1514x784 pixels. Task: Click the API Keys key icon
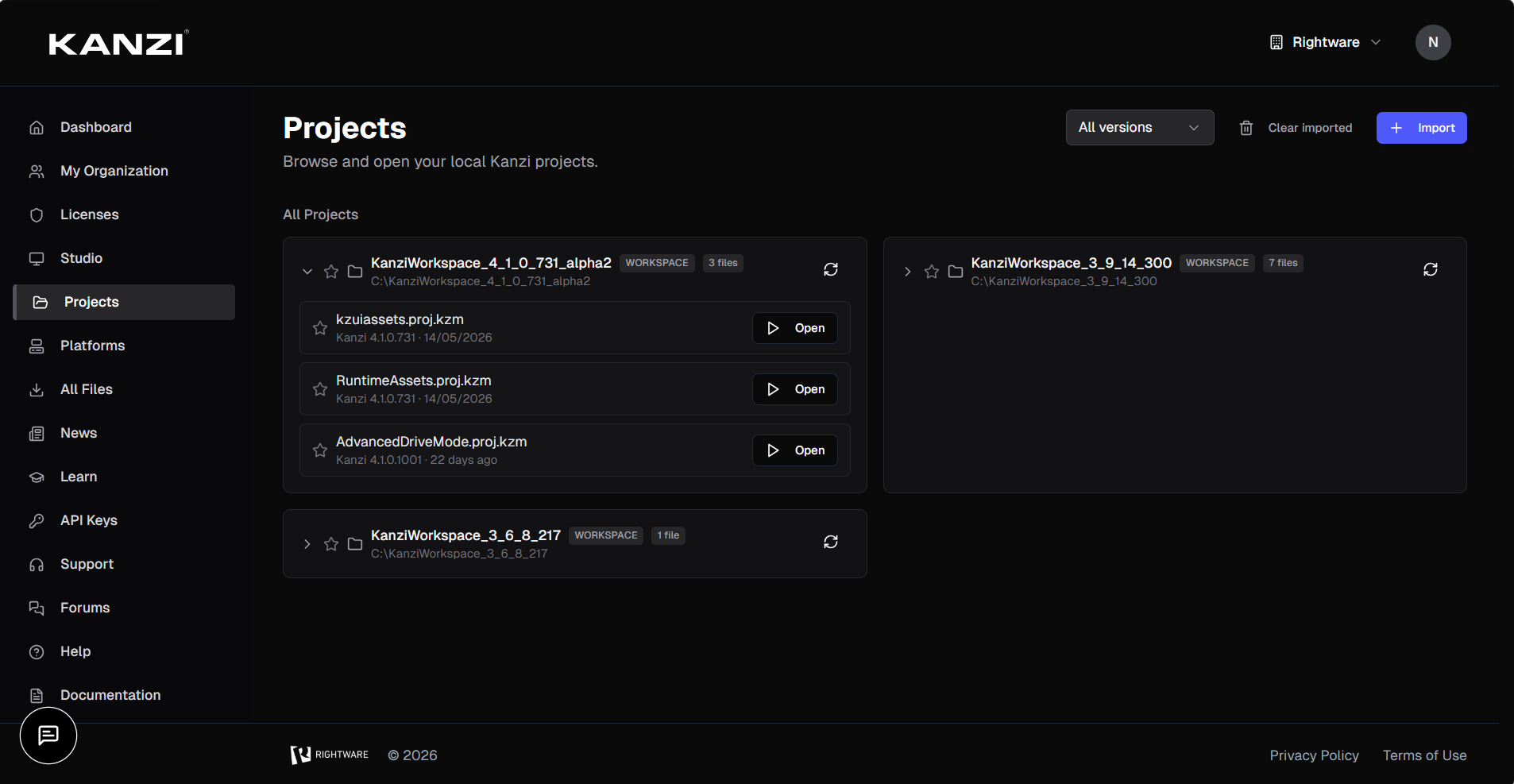[37, 520]
